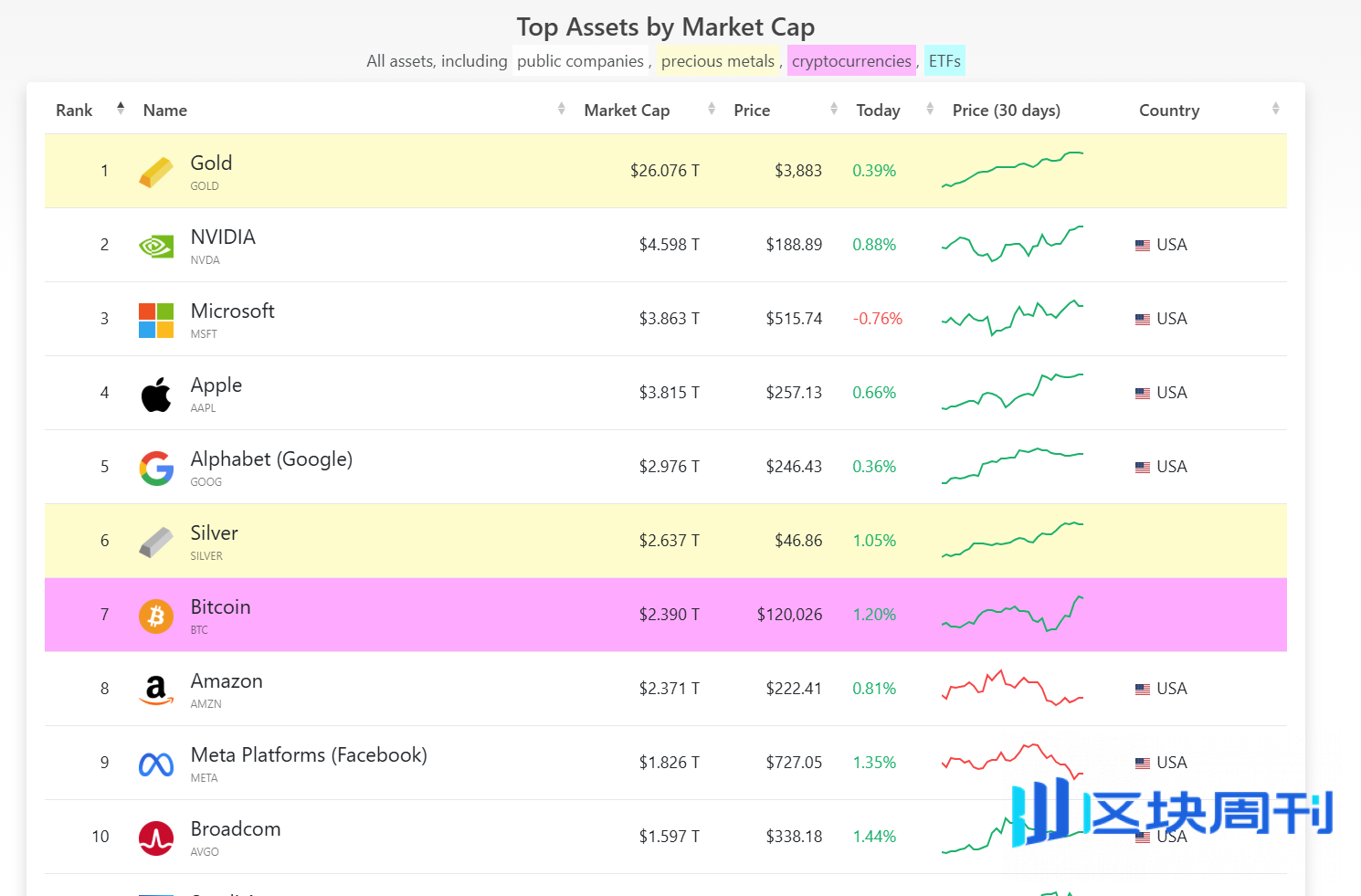The width and height of the screenshot is (1361, 896).
Task: View Bitcoin 30-day price chart
Action: [x=1012, y=614]
